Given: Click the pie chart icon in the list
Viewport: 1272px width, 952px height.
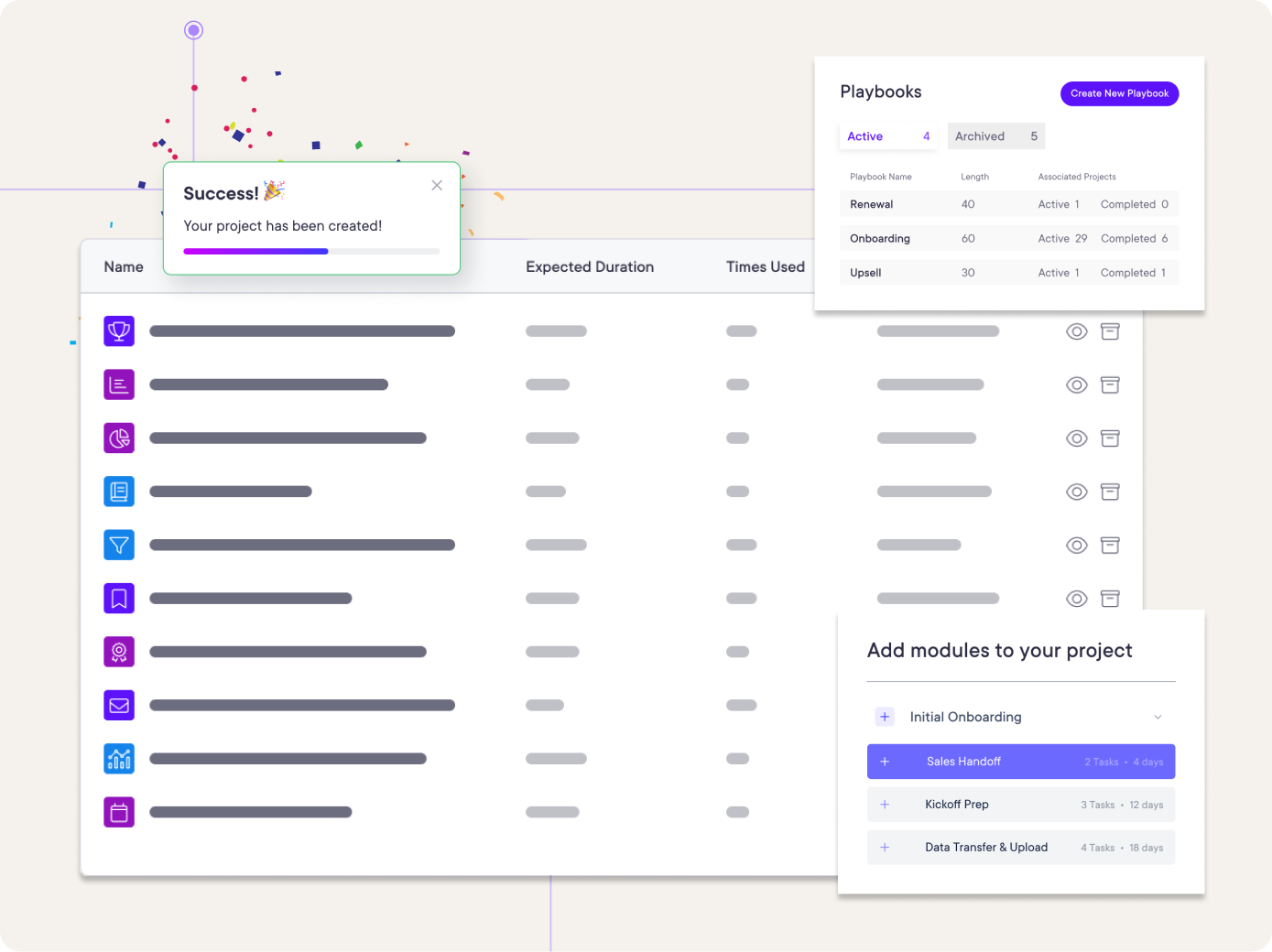Looking at the screenshot, I should coord(119,438).
